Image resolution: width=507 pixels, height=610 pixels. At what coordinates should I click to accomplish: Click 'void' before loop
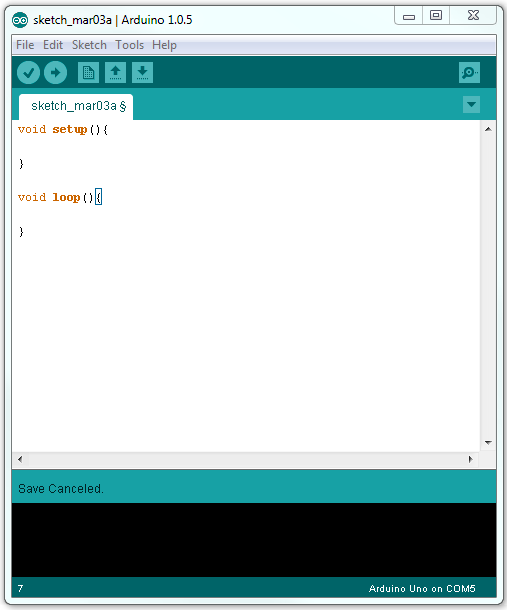coord(32,197)
